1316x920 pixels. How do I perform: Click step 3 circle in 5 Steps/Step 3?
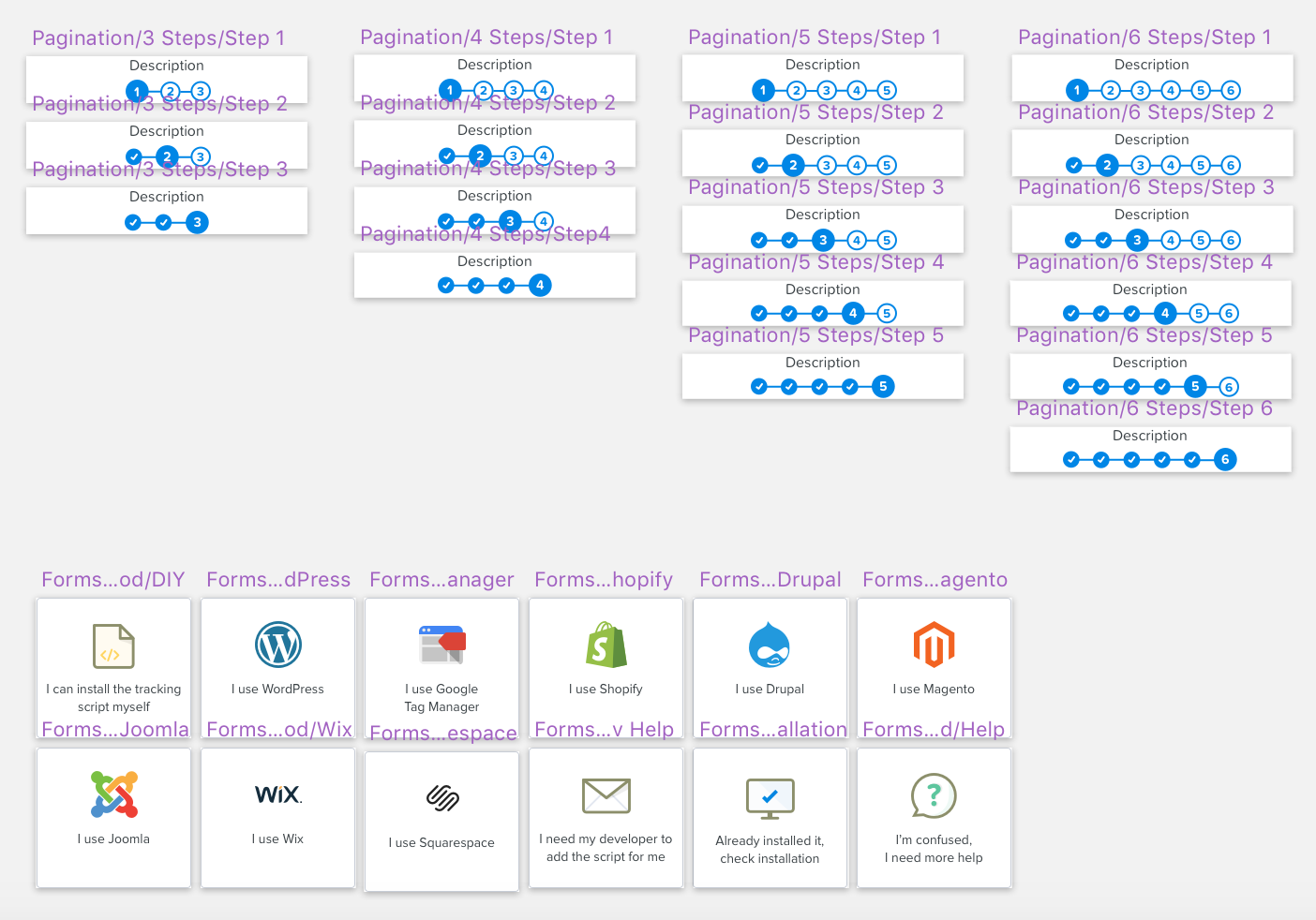click(x=823, y=240)
